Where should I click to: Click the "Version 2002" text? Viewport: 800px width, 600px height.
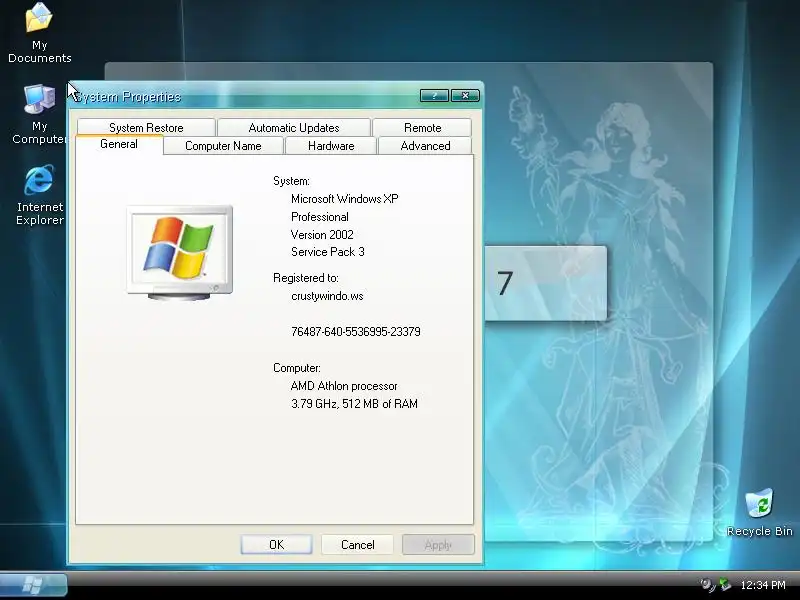tap(322, 235)
